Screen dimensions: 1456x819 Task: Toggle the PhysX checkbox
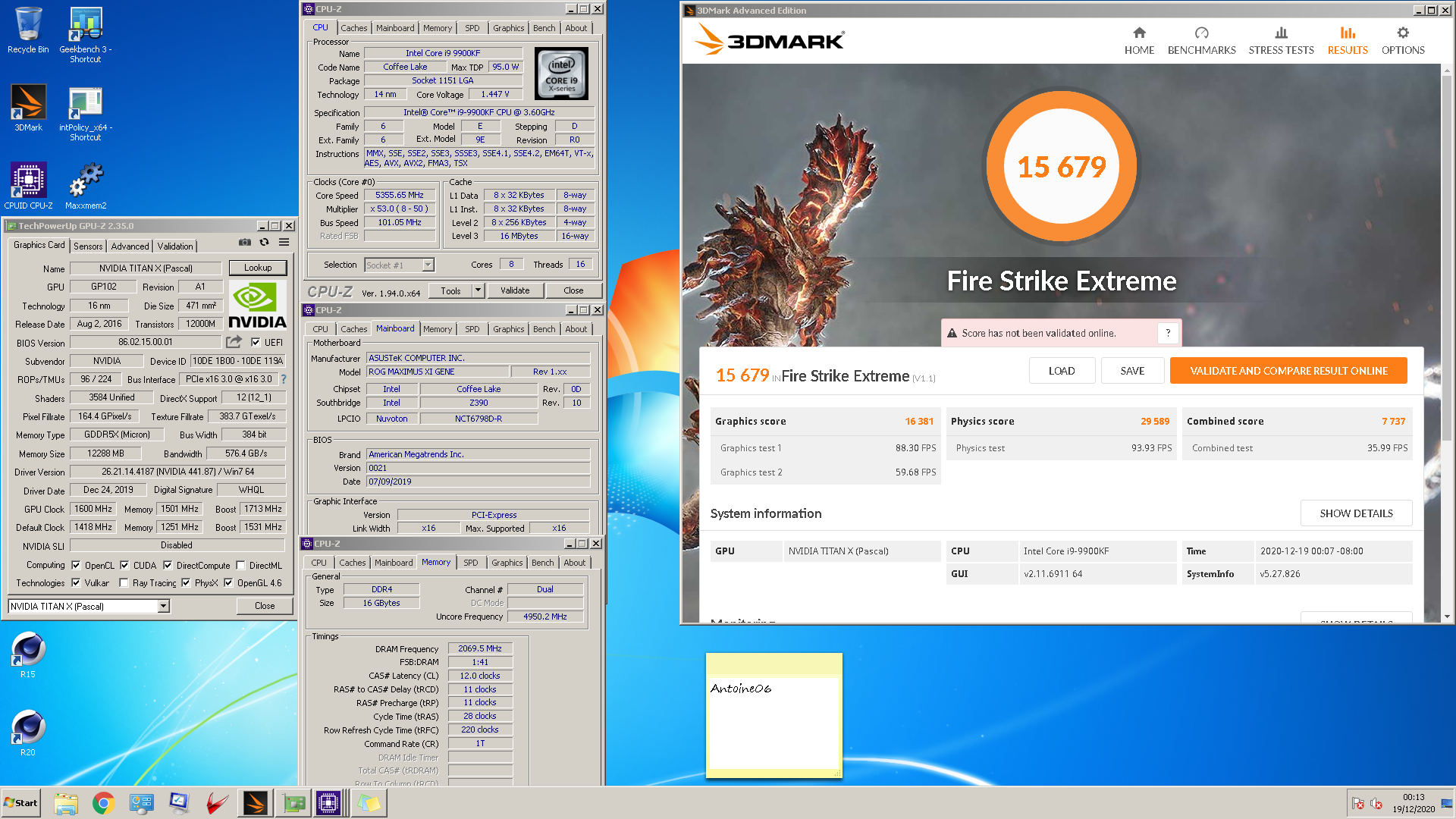pos(186,582)
